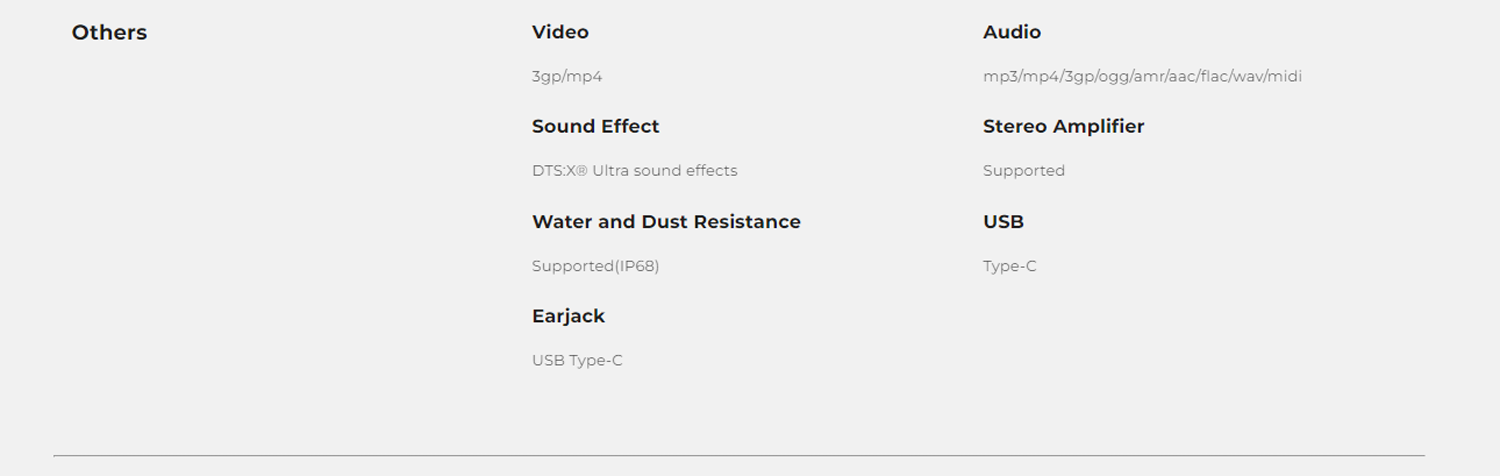
Task: Select the Sound Effect heading
Action: click(596, 127)
